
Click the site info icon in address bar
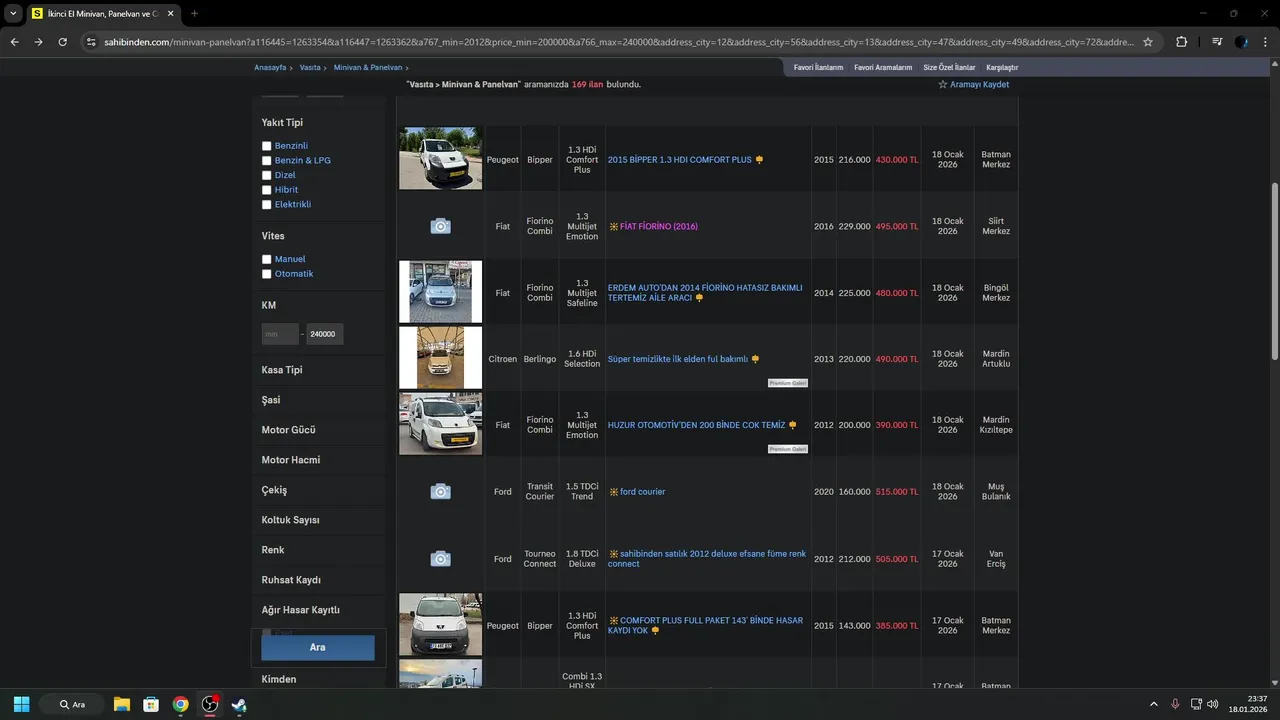pyautogui.click(x=91, y=42)
